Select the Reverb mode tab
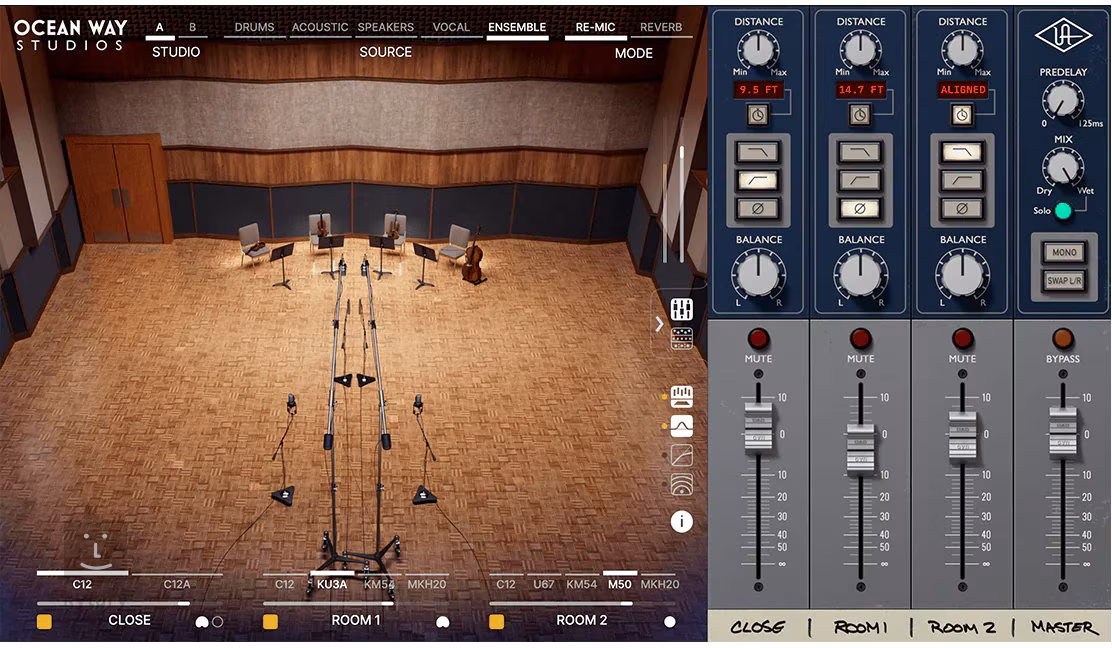Screen dimensions: 1112x648 coord(661,27)
